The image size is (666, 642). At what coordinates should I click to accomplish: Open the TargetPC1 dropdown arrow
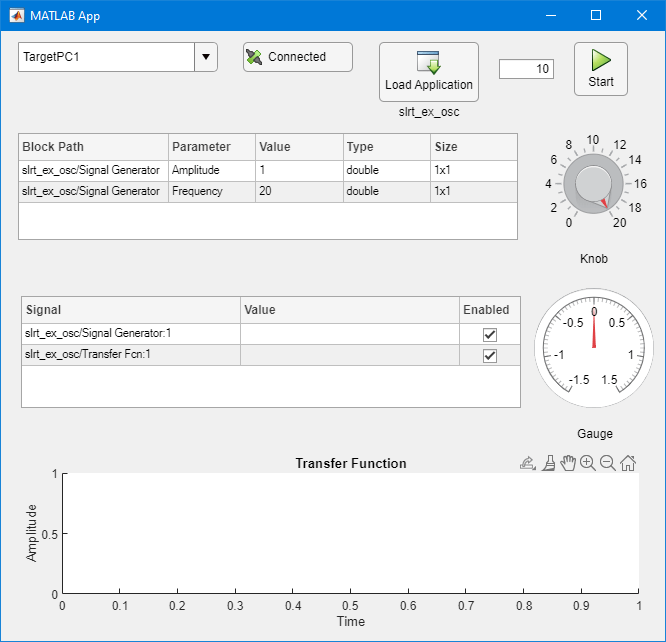pos(205,57)
